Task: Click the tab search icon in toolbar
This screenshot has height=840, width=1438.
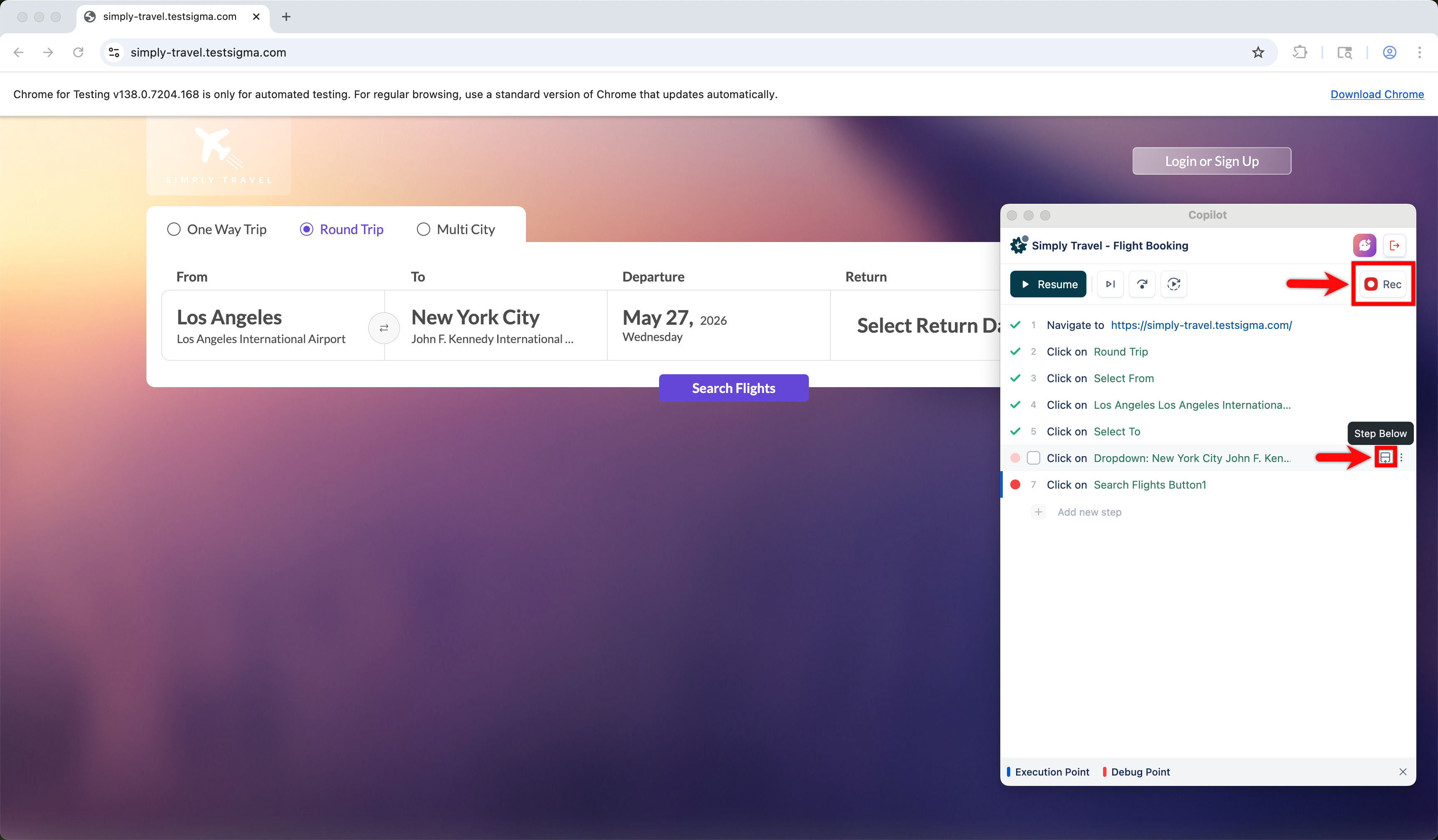Action: (x=1344, y=52)
